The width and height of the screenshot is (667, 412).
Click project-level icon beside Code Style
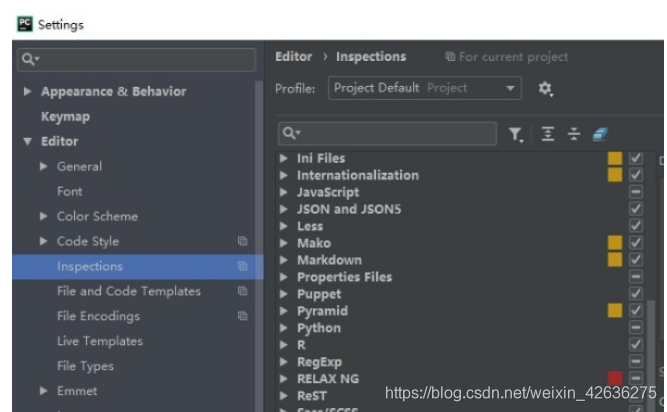coord(242,241)
